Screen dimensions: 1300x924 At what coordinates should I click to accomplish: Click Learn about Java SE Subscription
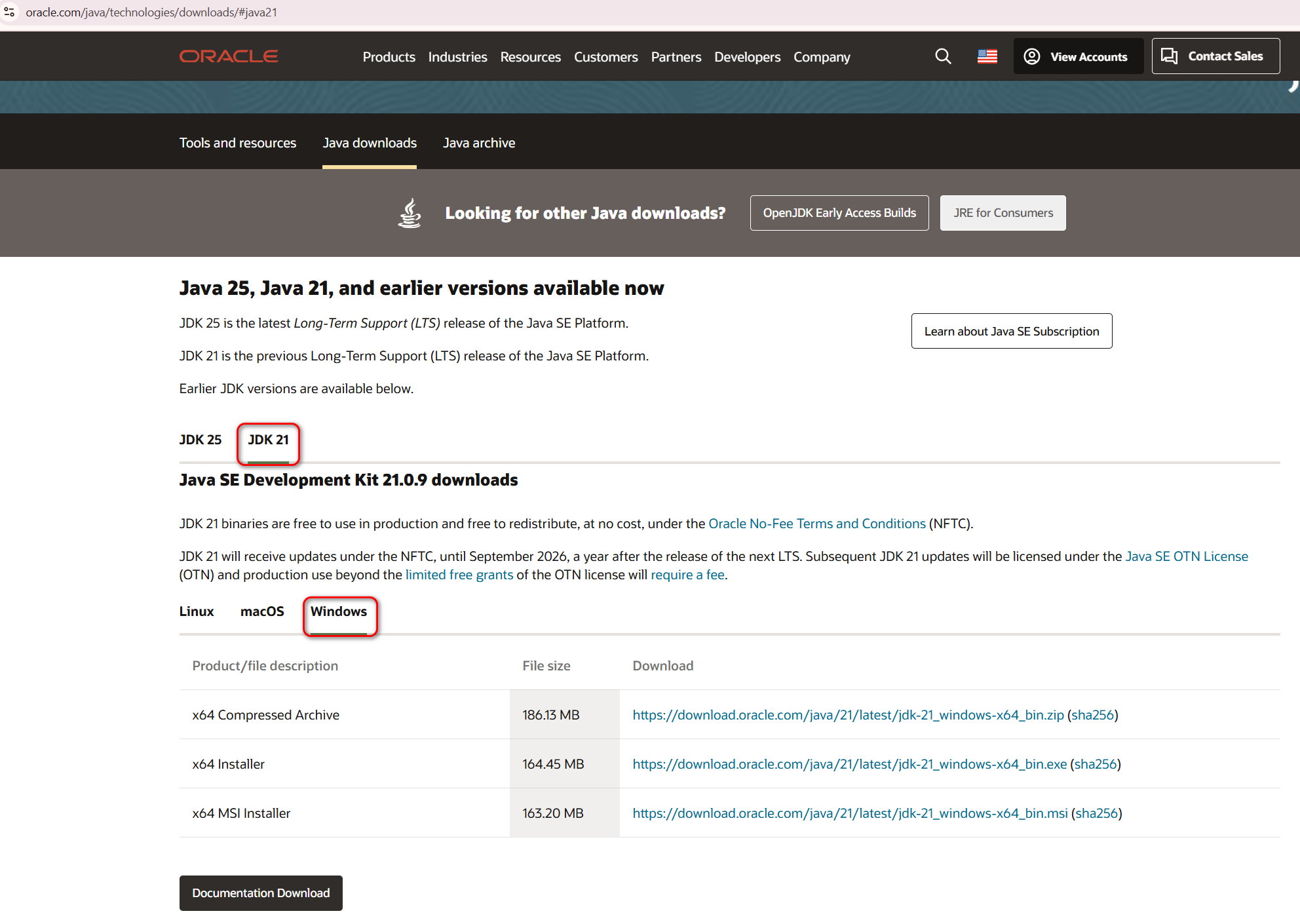click(x=1011, y=331)
